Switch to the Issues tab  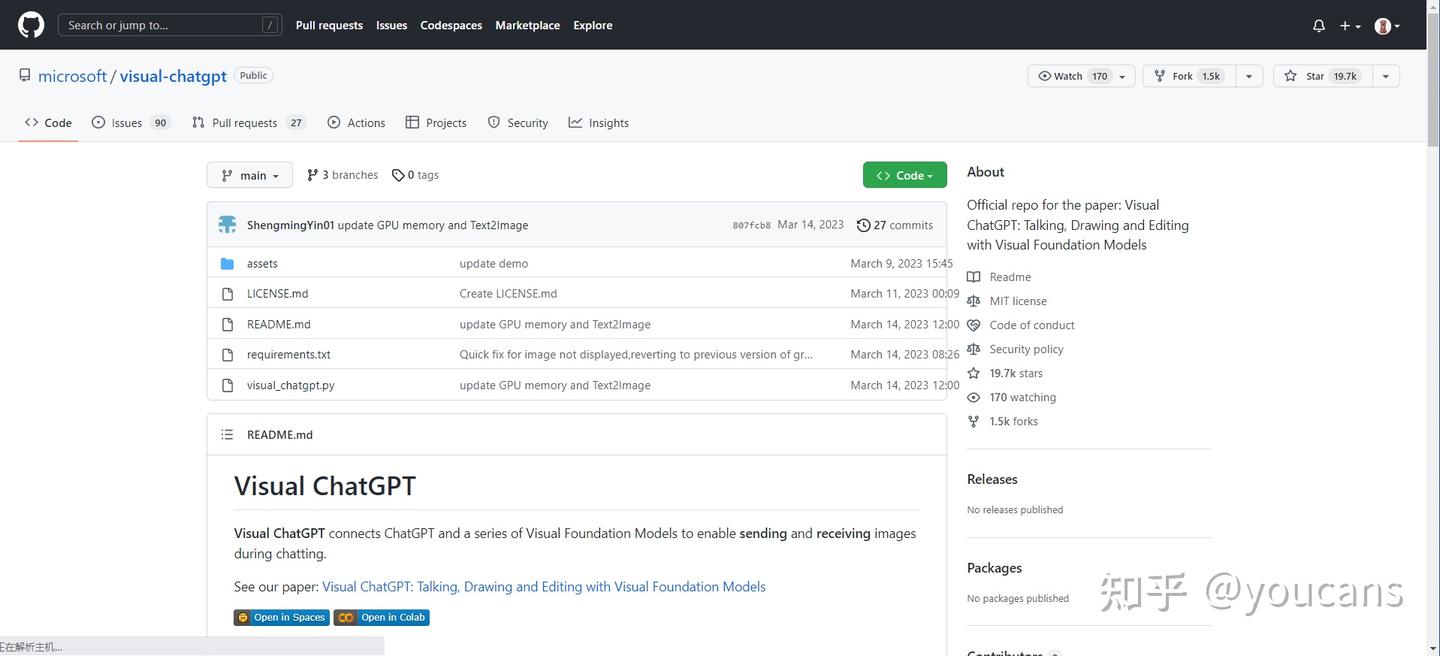tap(127, 123)
